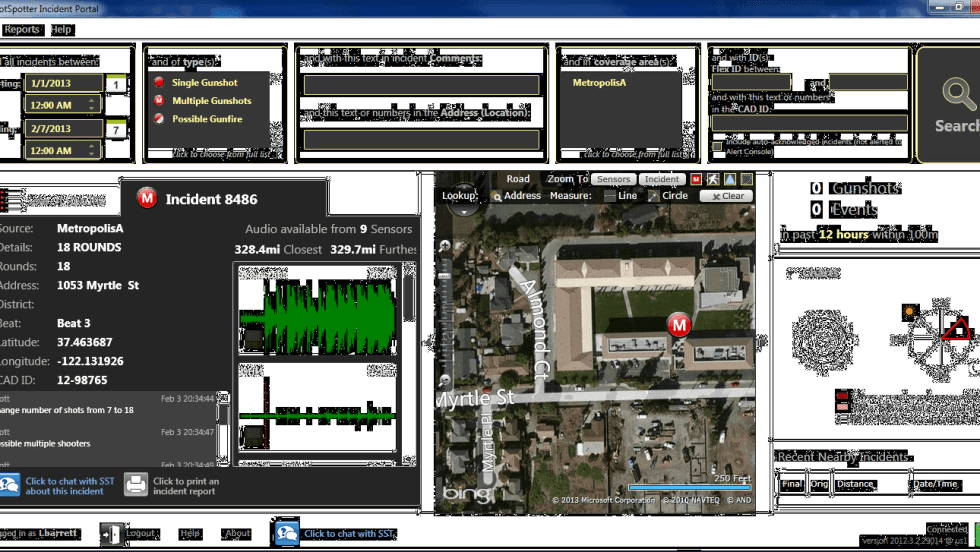Click the incident Comments text field
The height and width of the screenshot is (552, 980).
click(x=421, y=85)
